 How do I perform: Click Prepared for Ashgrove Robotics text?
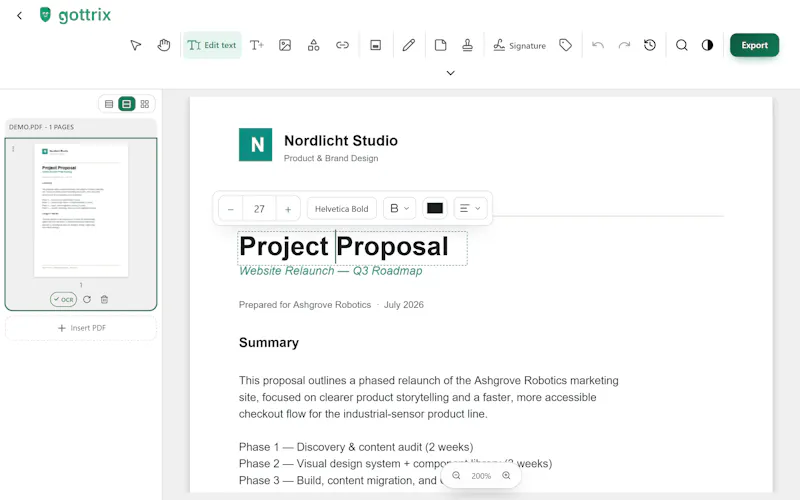[305, 305]
